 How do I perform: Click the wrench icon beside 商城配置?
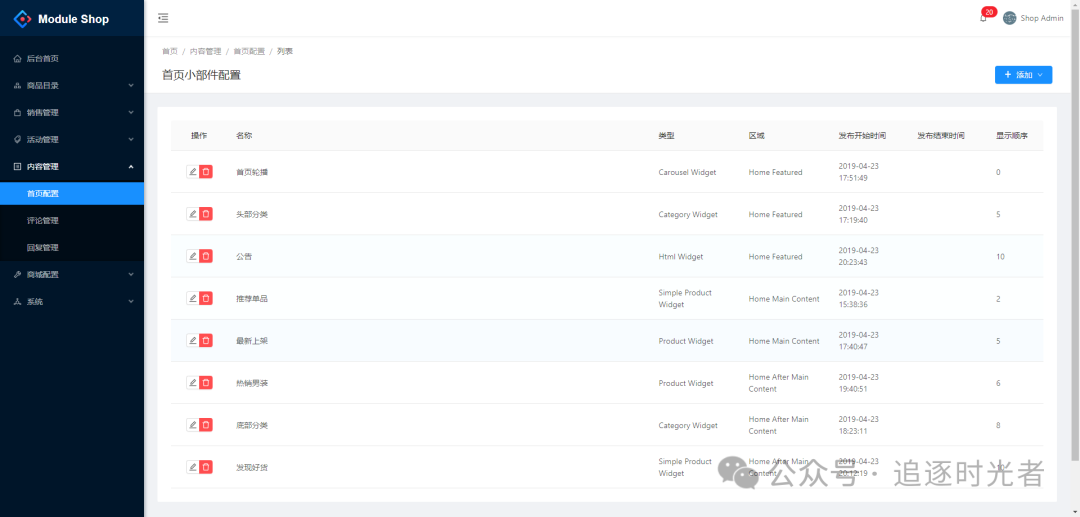point(17,274)
